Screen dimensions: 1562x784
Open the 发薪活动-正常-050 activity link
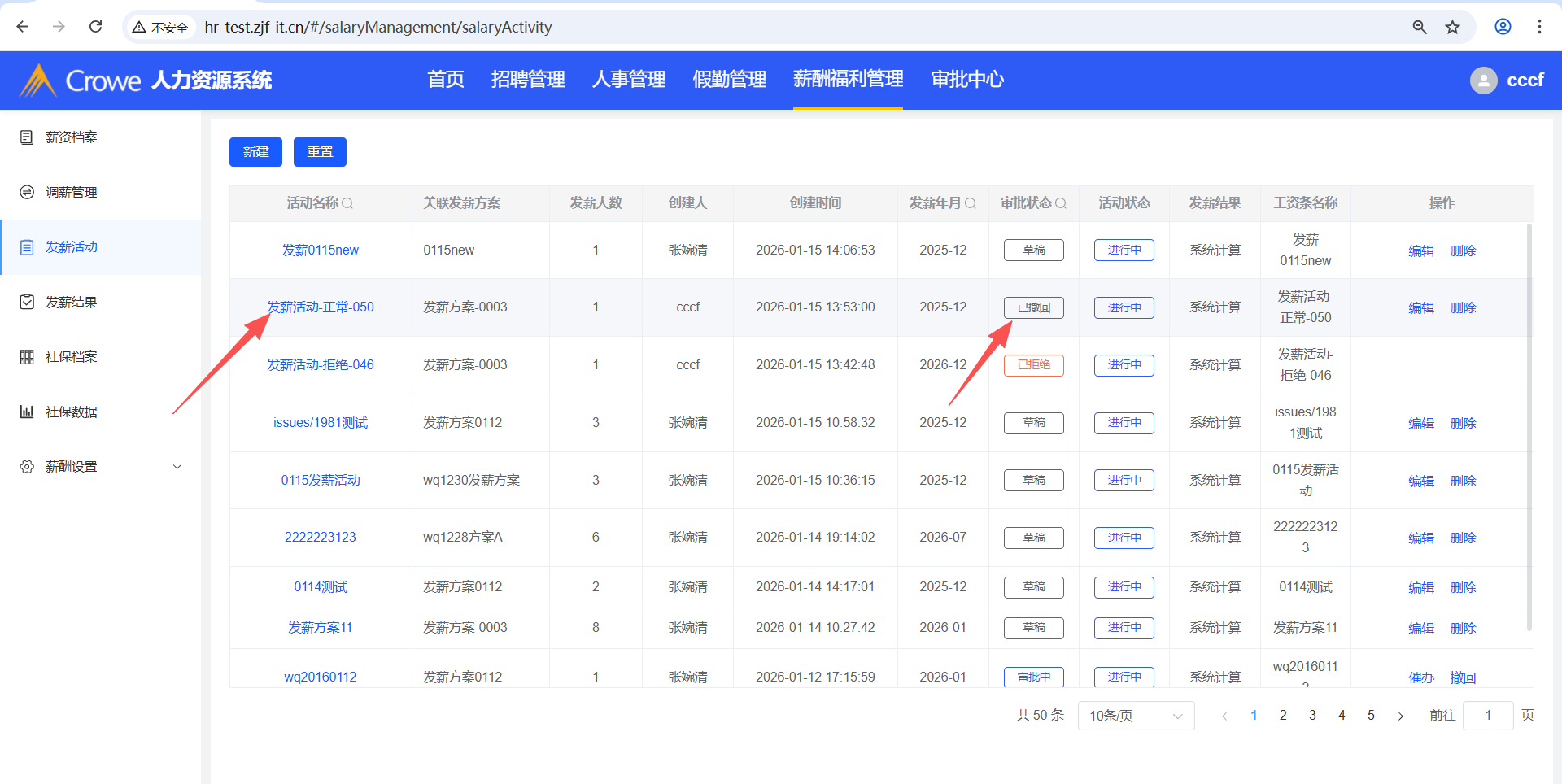[x=321, y=307]
